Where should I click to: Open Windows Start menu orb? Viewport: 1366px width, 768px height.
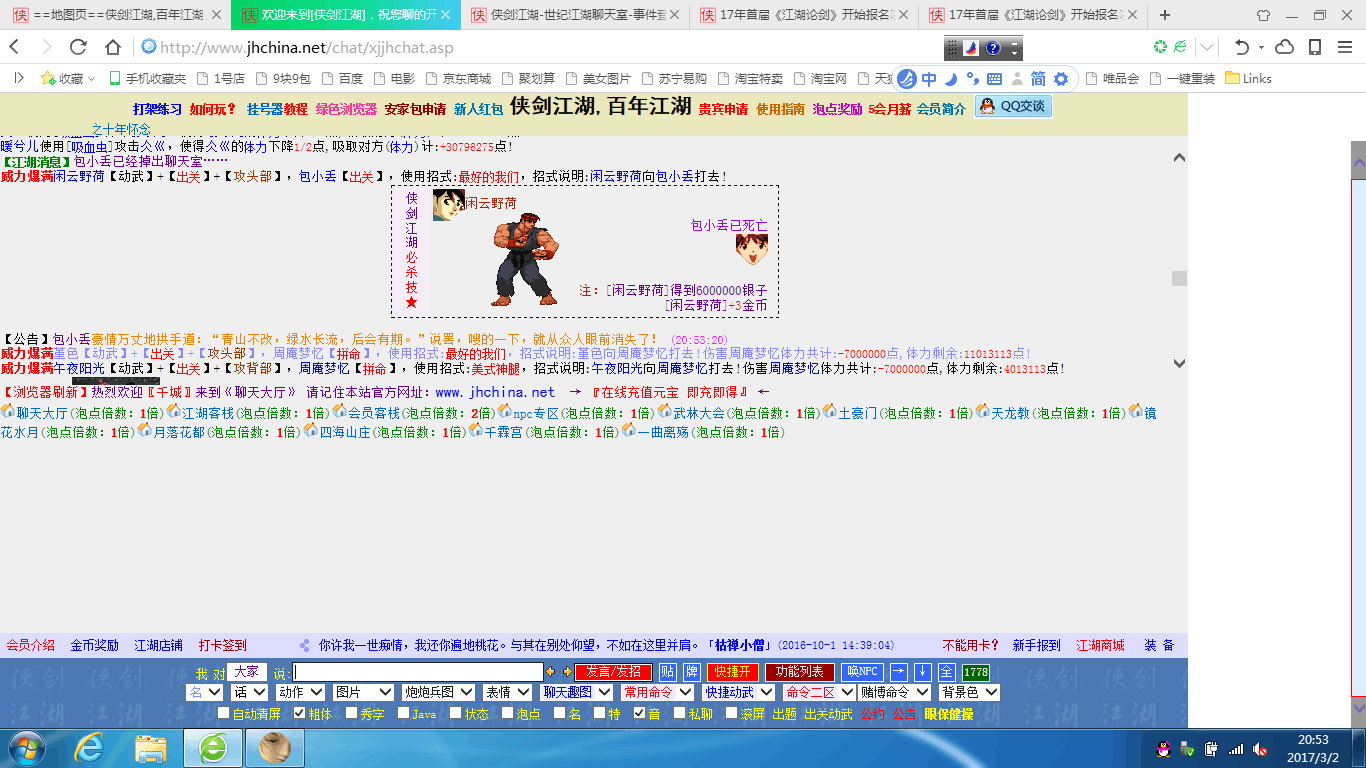pyautogui.click(x=27, y=747)
